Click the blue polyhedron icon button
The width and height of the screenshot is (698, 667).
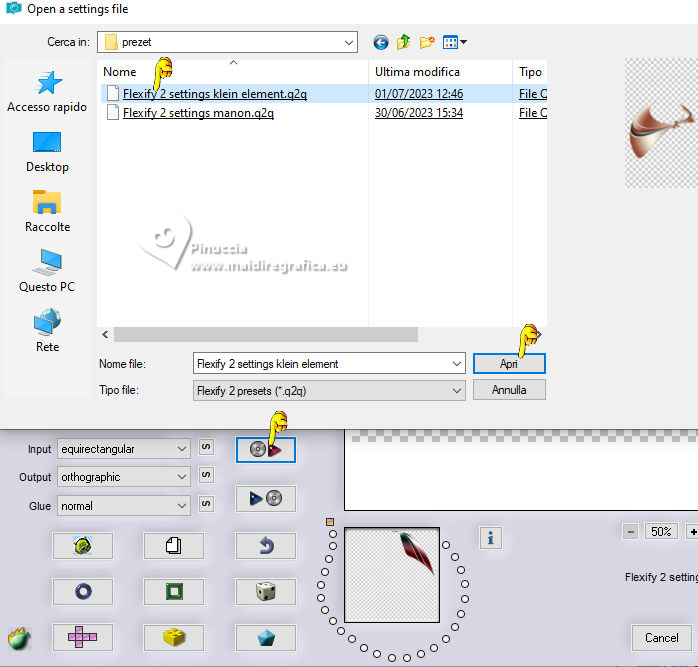265,637
